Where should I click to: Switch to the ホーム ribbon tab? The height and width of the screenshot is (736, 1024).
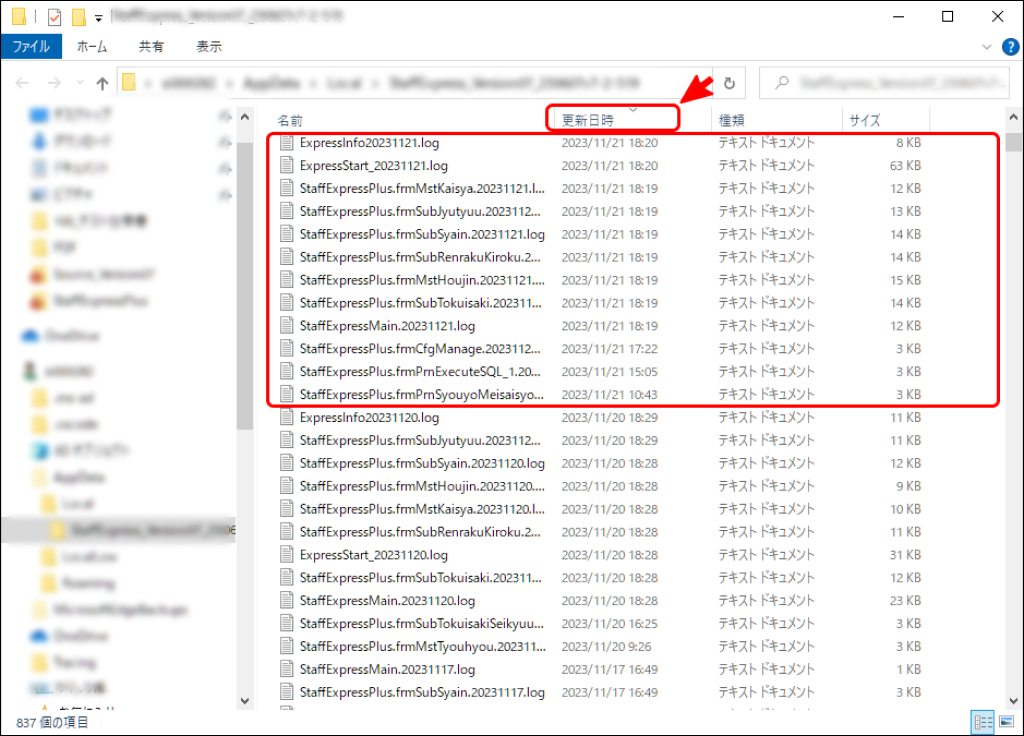coord(92,46)
